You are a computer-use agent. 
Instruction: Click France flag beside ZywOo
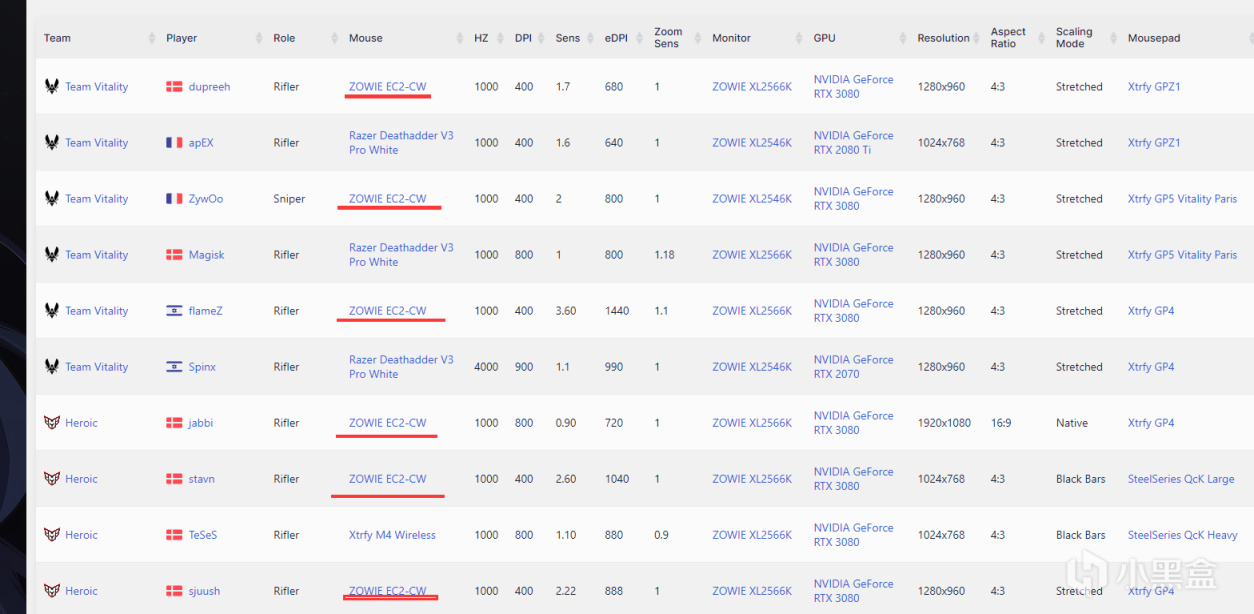174,199
